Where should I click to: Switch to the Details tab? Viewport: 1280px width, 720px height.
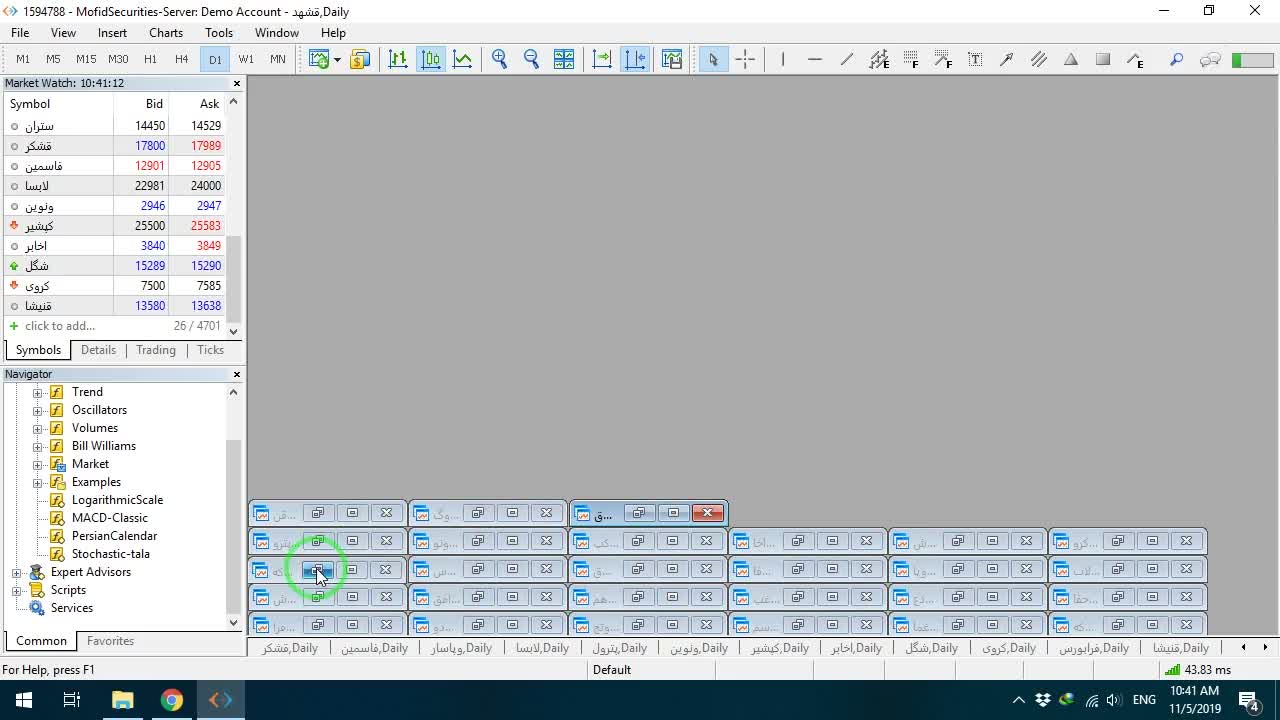(x=98, y=350)
